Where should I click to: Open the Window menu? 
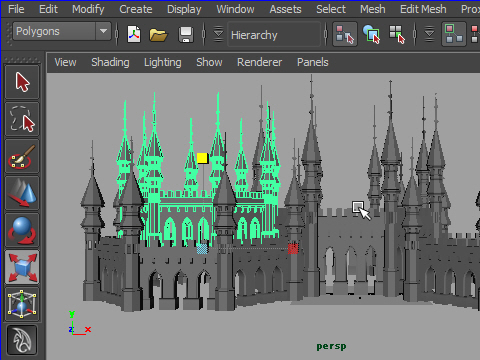[235, 9]
